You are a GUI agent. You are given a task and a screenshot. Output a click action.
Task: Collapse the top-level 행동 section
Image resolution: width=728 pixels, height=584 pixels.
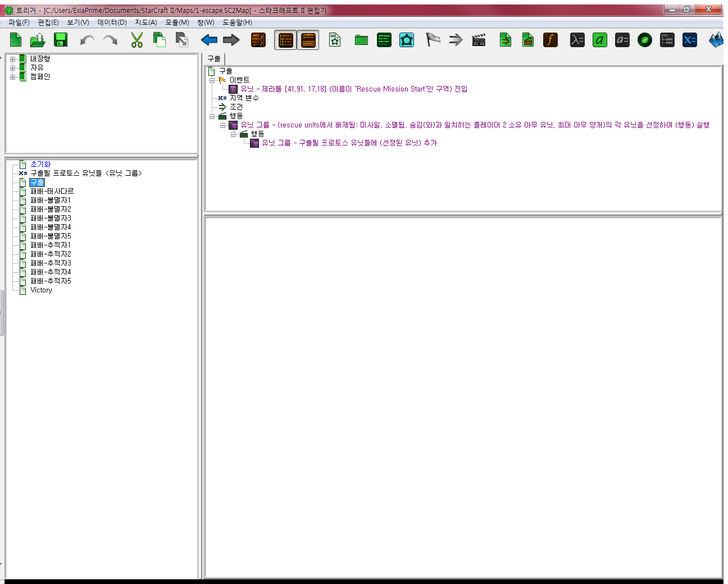click(x=212, y=116)
